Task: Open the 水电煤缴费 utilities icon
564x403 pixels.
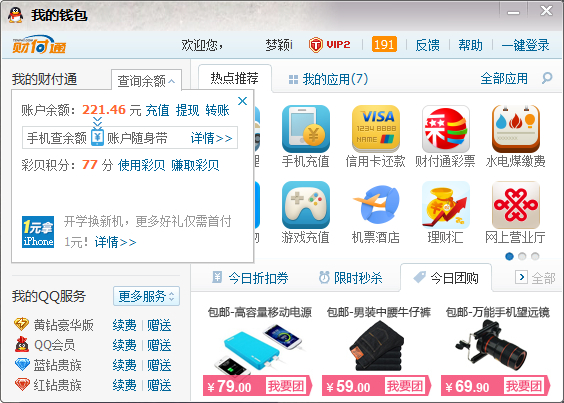Action: coord(516,129)
